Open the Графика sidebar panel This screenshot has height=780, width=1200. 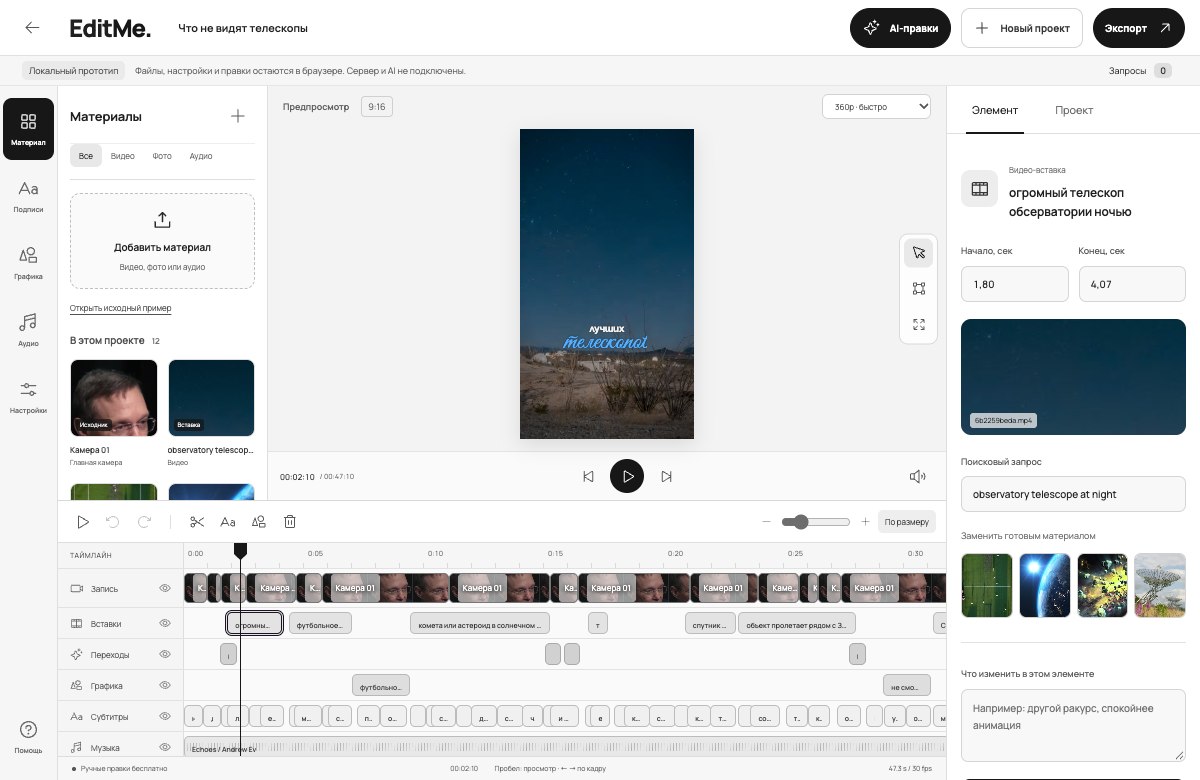coord(28,263)
